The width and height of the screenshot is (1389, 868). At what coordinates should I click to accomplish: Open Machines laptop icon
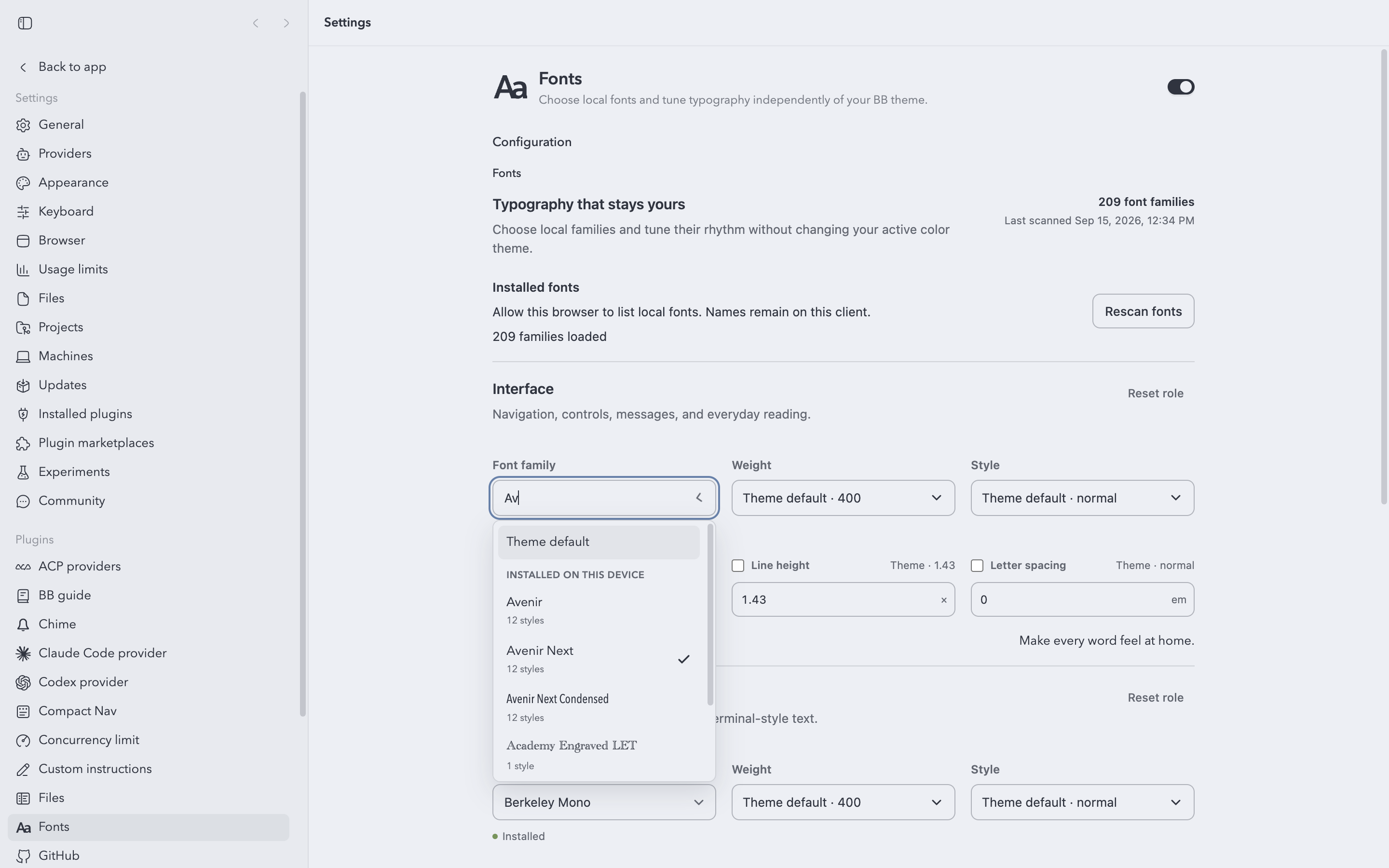click(23, 356)
